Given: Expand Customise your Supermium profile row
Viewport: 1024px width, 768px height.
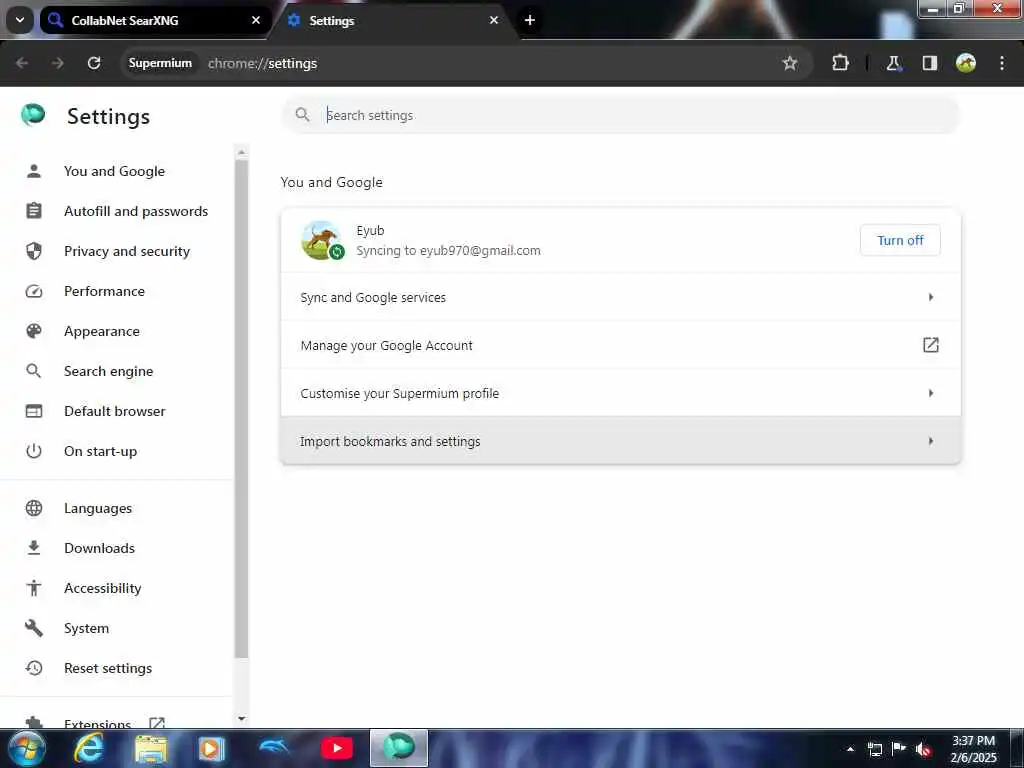Looking at the screenshot, I should coord(620,393).
